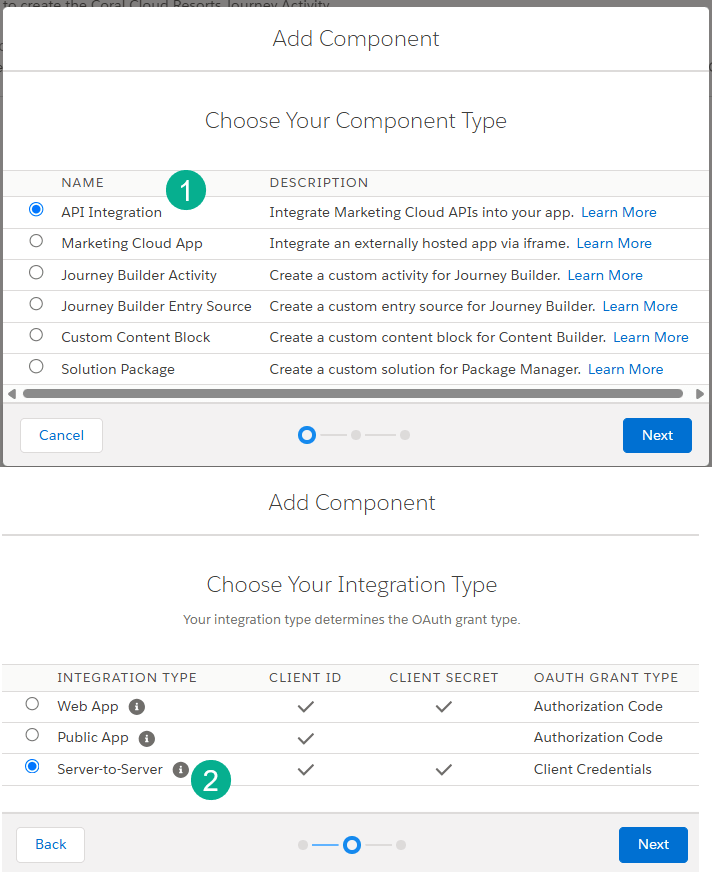Click Next in Choose Integration Type dialog
Image resolution: width=712 pixels, height=872 pixels.
point(653,845)
